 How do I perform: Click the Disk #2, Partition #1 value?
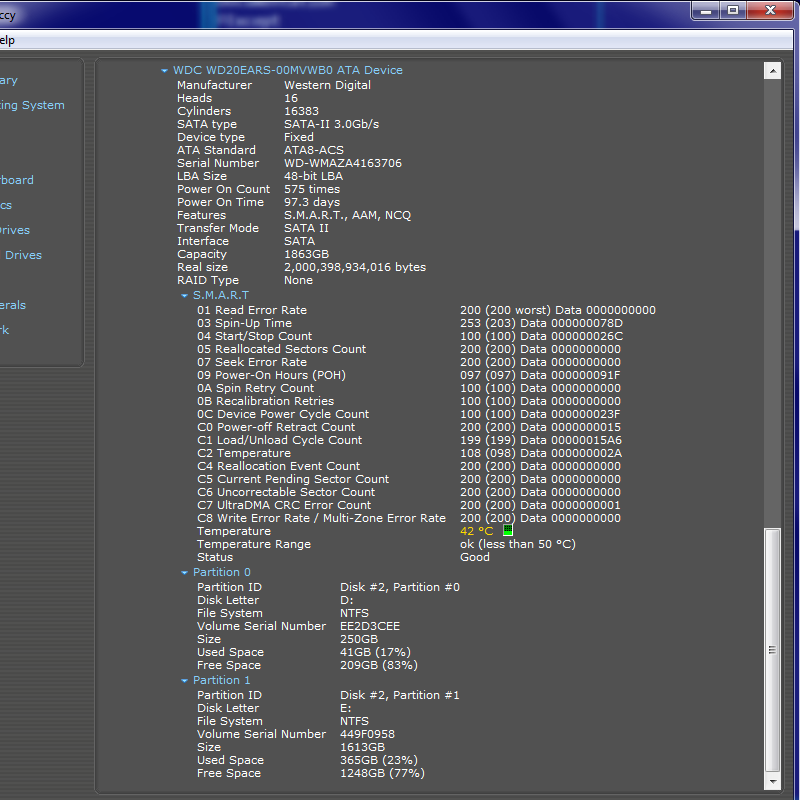(399, 695)
